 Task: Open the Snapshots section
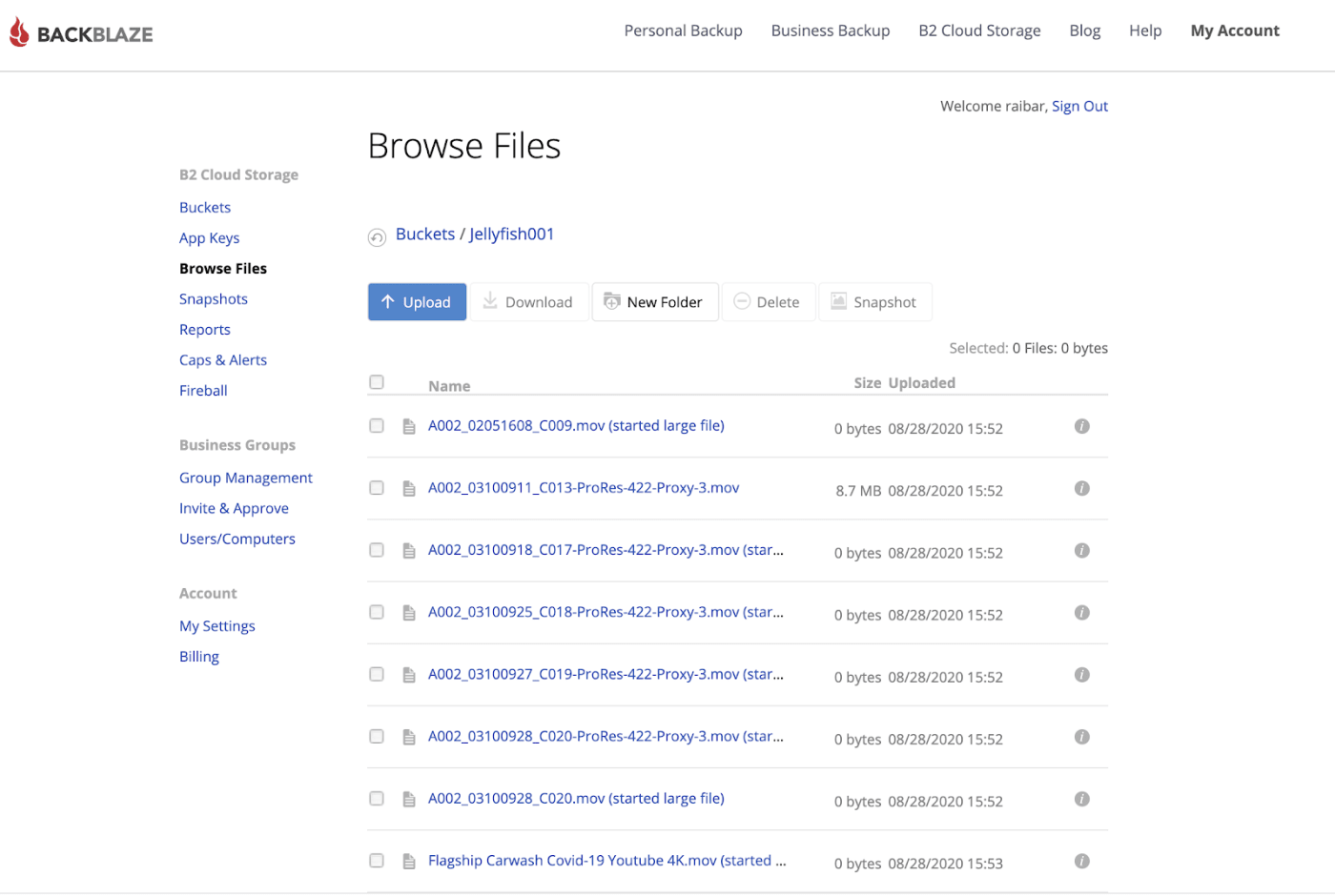pyautogui.click(x=213, y=298)
